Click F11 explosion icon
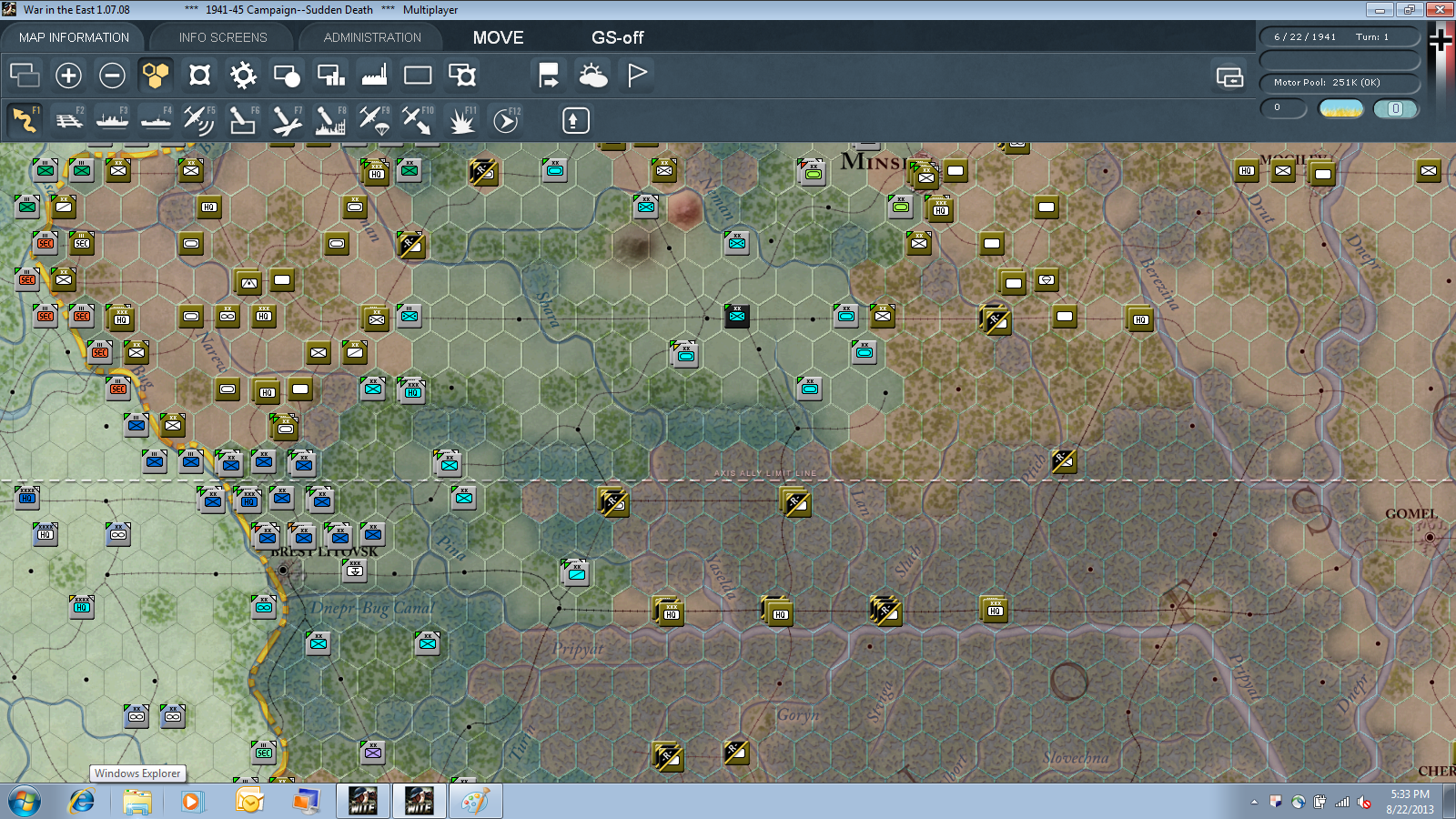Image resolution: width=1456 pixels, height=819 pixels. pos(462,119)
